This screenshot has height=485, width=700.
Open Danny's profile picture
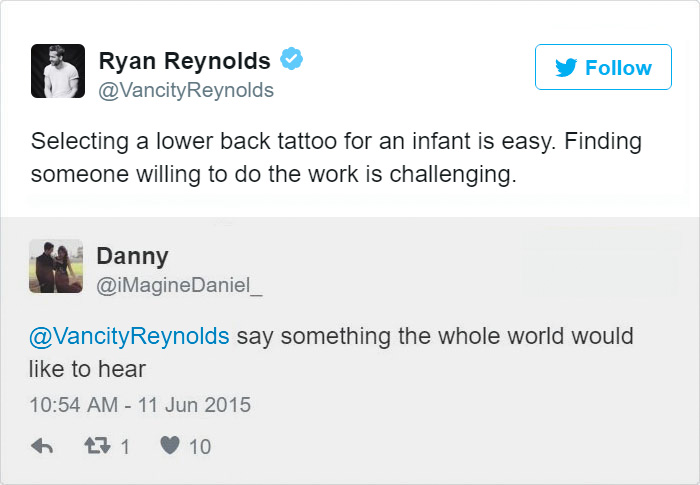[x=55, y=266]
